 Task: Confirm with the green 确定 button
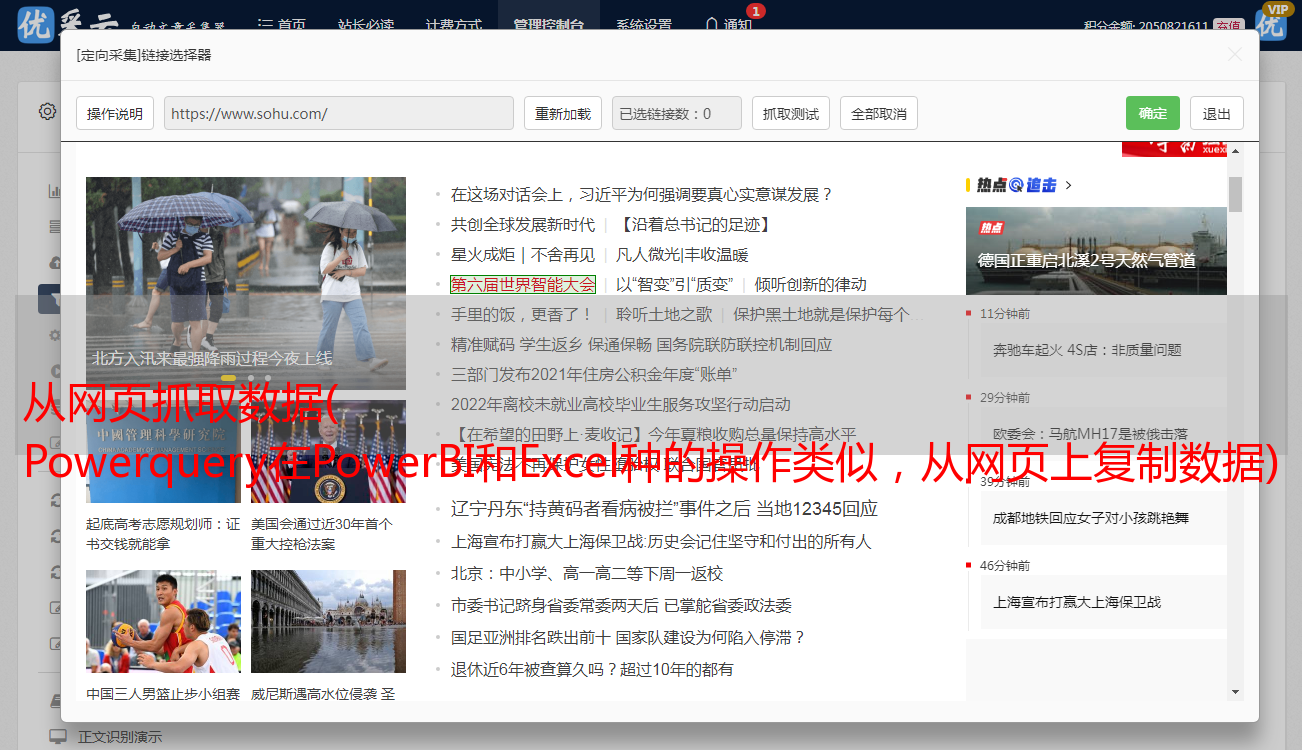point(1153,114)
